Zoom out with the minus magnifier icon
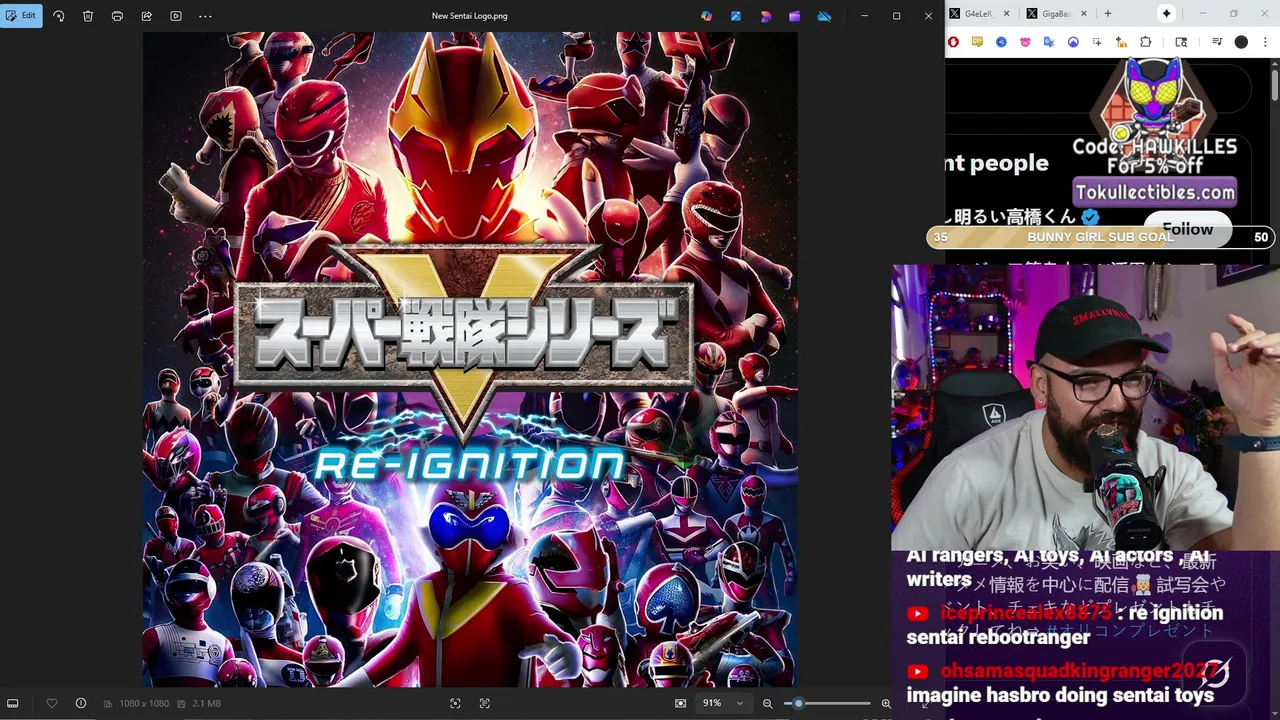The height and width of the screenshot is (720, 1280). coord(767,703)
